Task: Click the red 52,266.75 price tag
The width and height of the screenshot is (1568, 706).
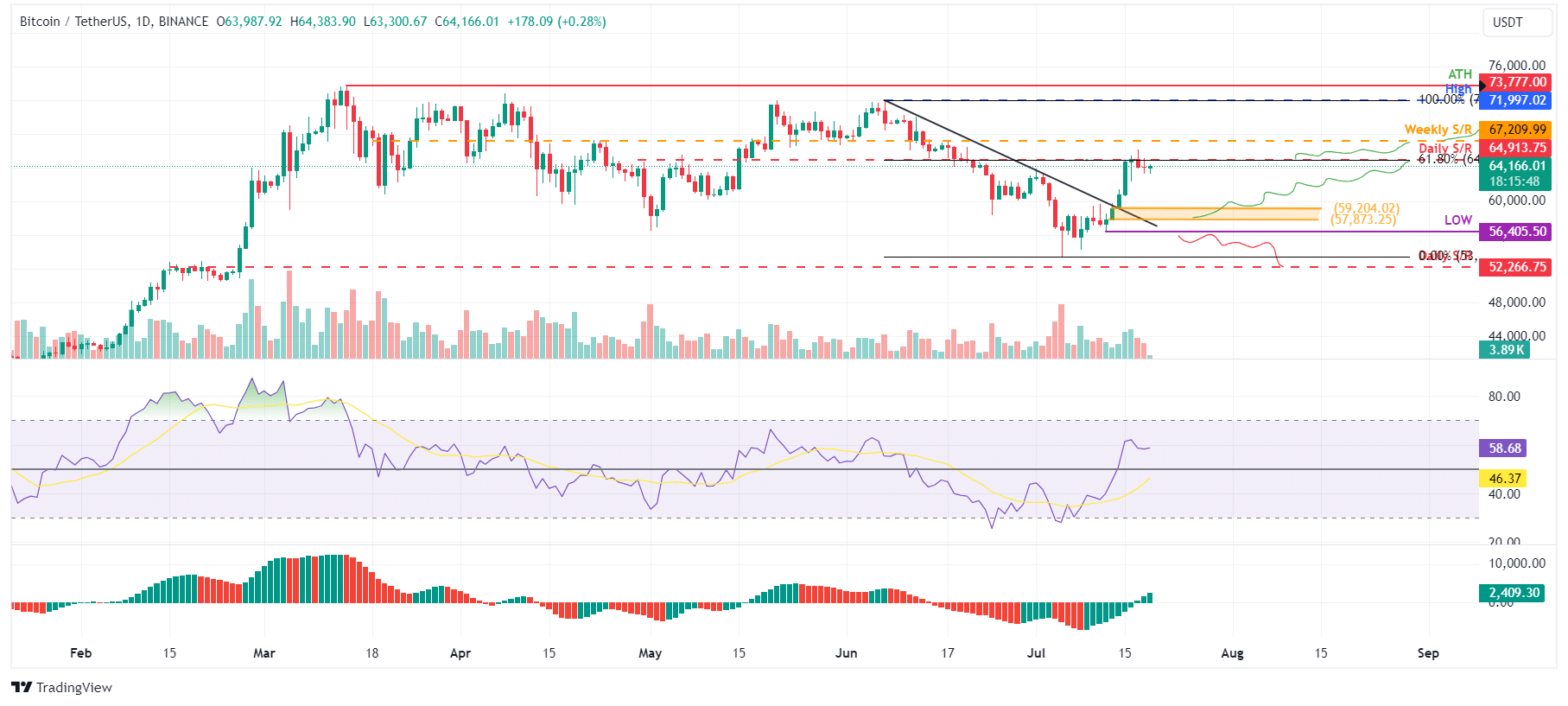Action: tap(1515, 267)
